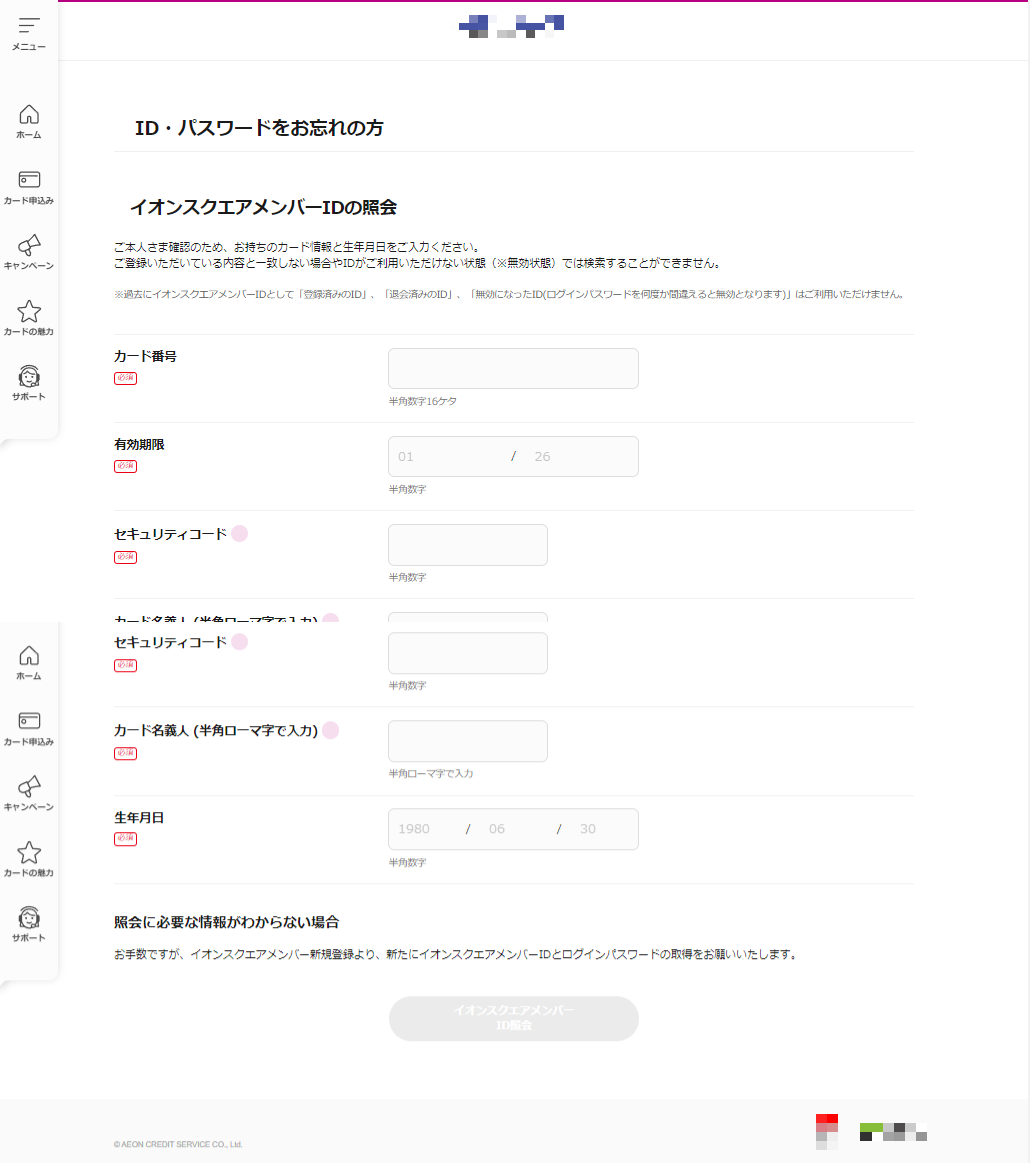Click the site logo at the top
This screenshot has height=1163, width=1030.
point(511,27)
